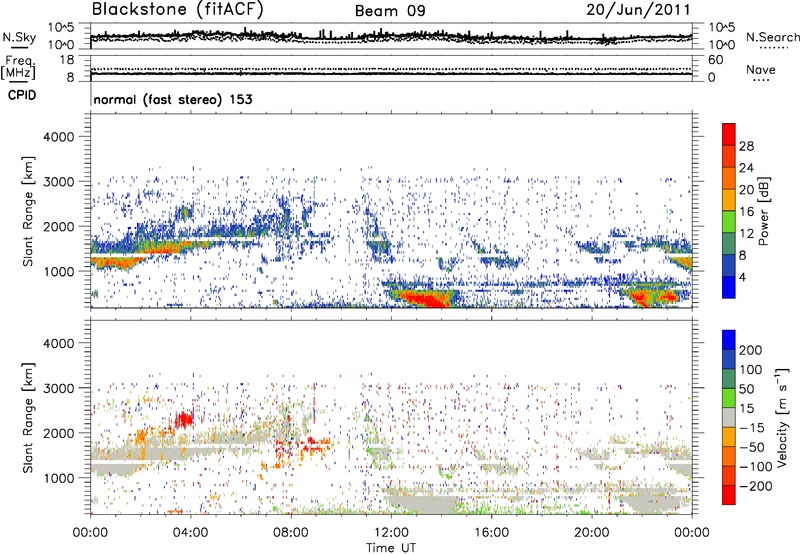Click the '16:00' time axis label
The image size is (800, 554).
point(492,533)
